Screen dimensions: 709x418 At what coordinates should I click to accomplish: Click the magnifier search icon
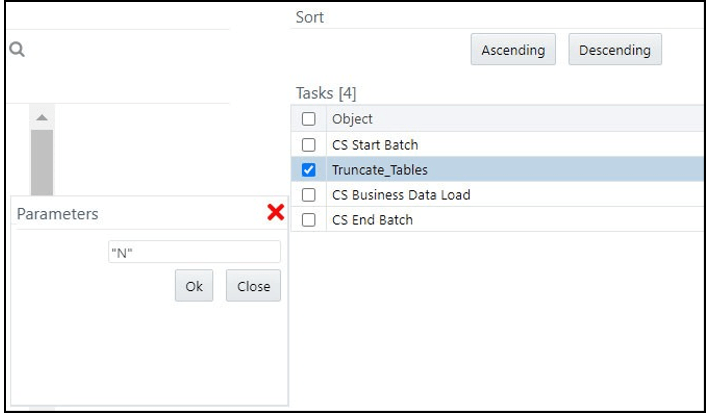16,50
